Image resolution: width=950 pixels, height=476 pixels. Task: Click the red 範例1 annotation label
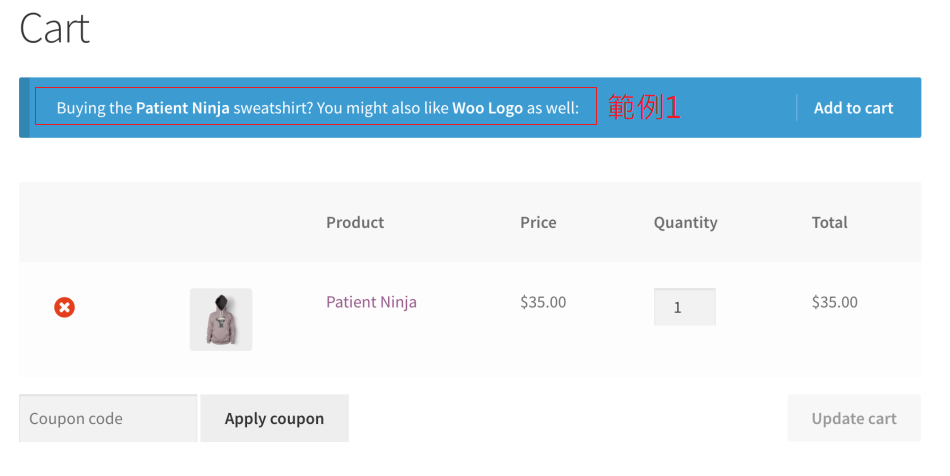coord(644,107)
